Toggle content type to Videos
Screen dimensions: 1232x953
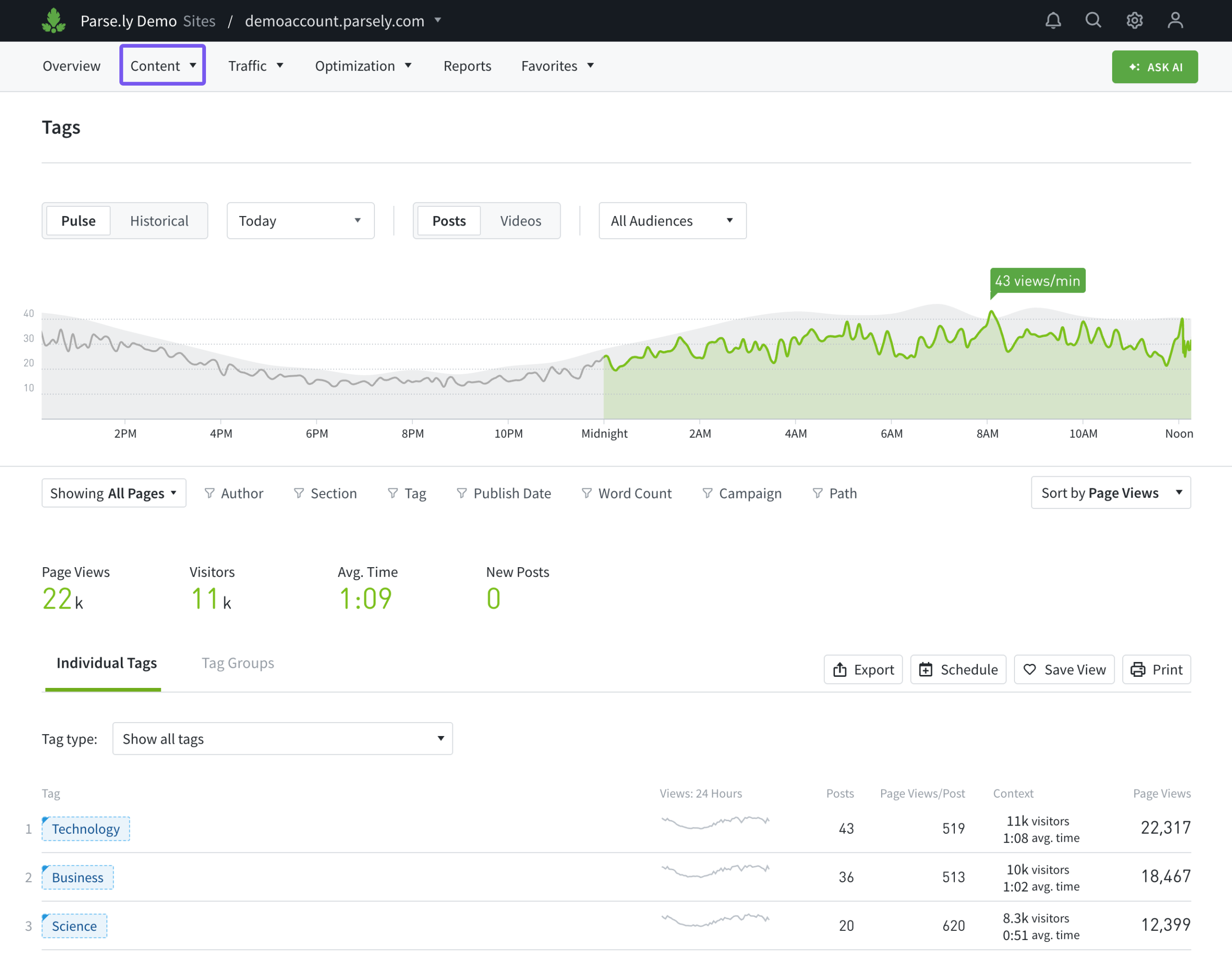(x=520, y=220)
